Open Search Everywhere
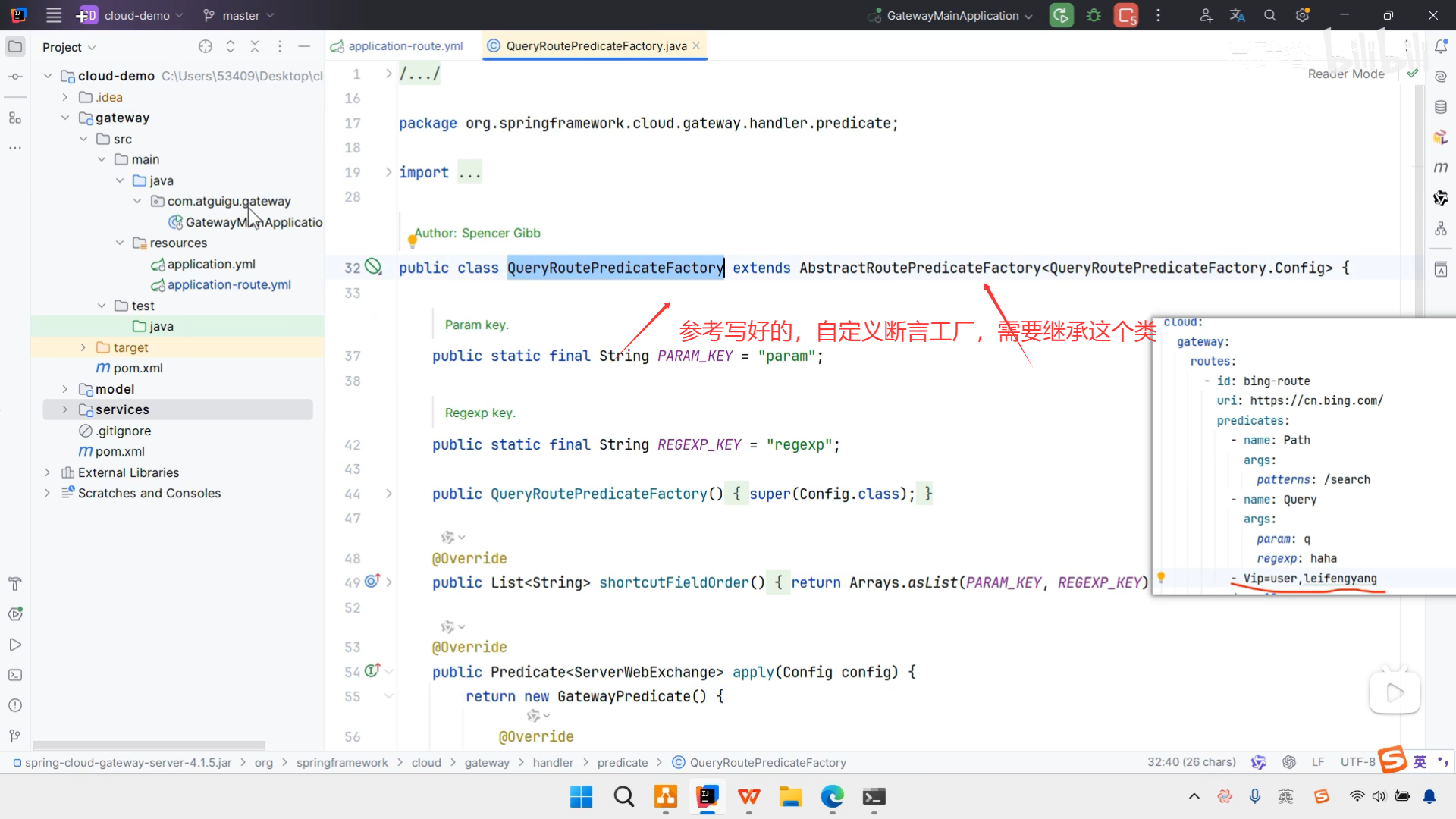 coord(1269,15)
